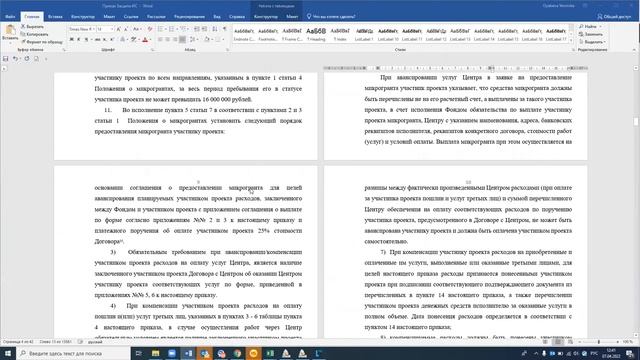This screenshot has height=360, width=640.
Task: Toggle Subscript formatting
Action: (x=104, y=40)
